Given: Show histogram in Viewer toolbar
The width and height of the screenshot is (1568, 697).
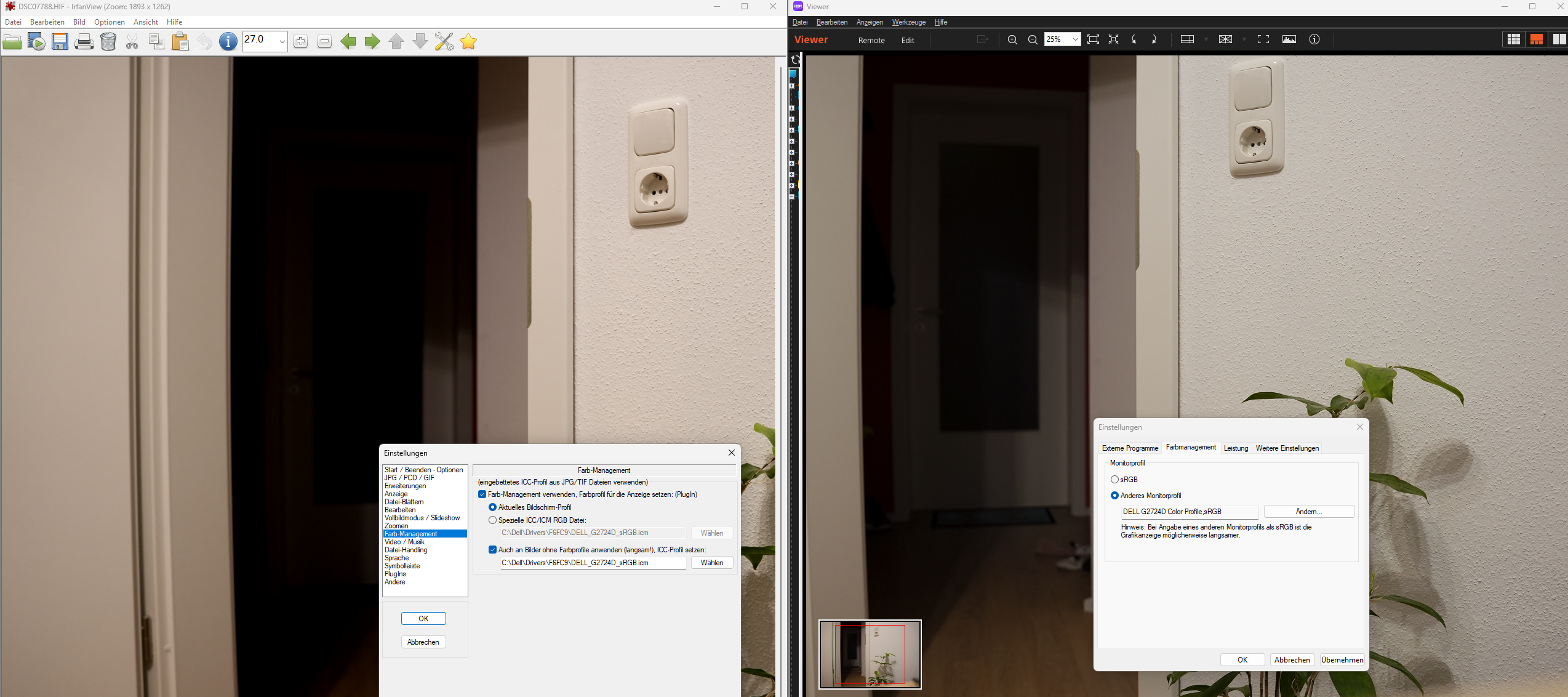Looking at the screenshot, I should coord(1289,39).
